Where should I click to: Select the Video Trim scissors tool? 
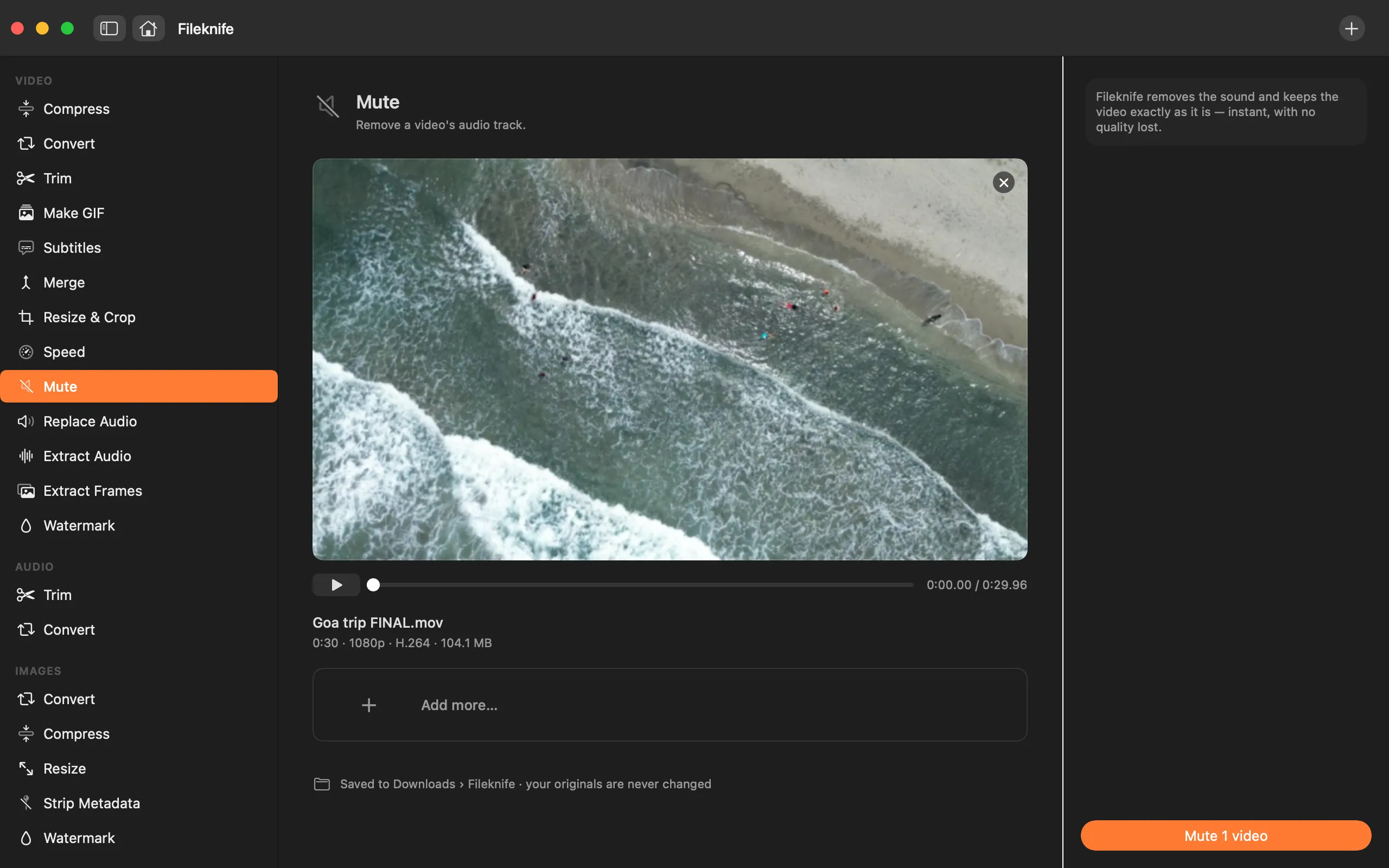139,178
